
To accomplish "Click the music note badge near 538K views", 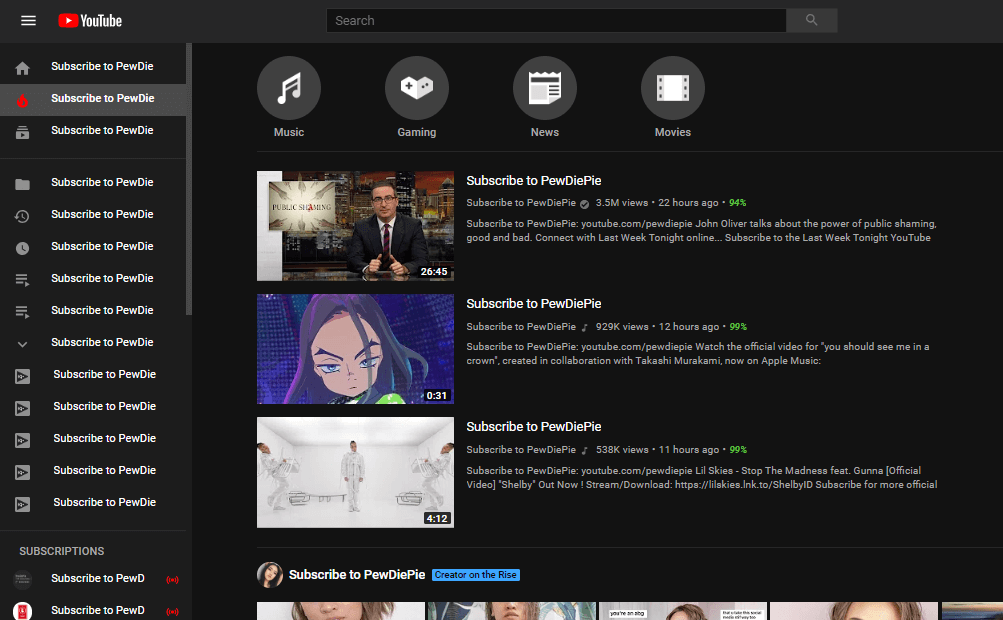I will pos(584,450).
